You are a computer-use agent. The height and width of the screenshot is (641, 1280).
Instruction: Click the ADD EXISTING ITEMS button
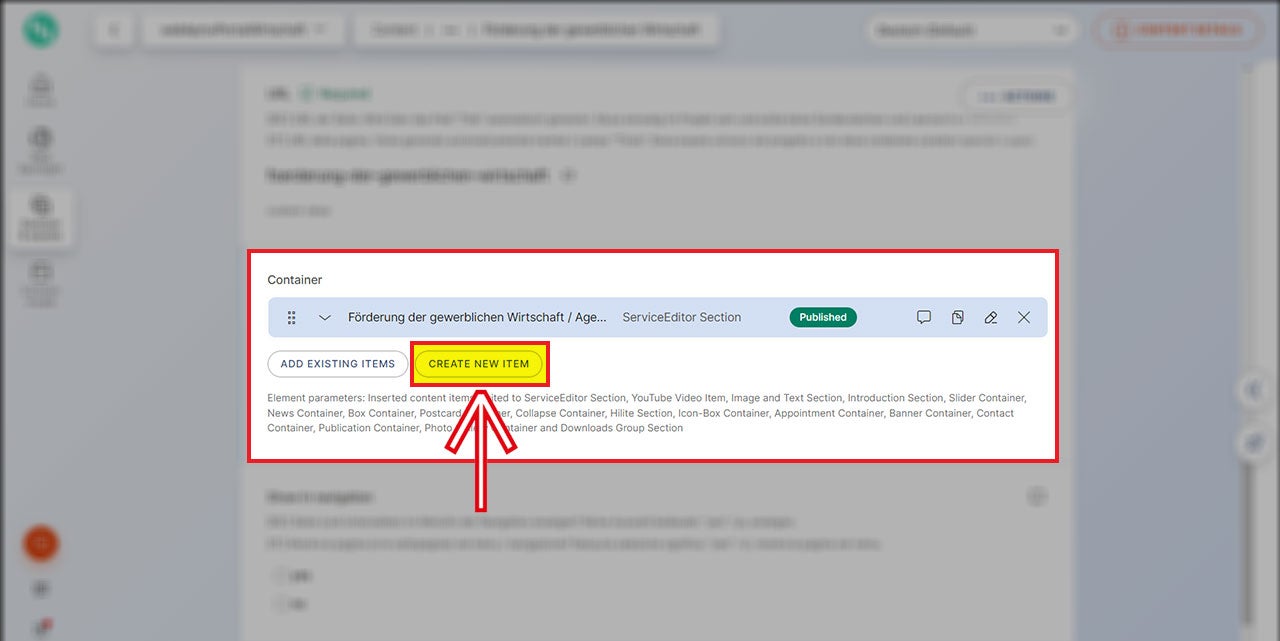[337, 364]
